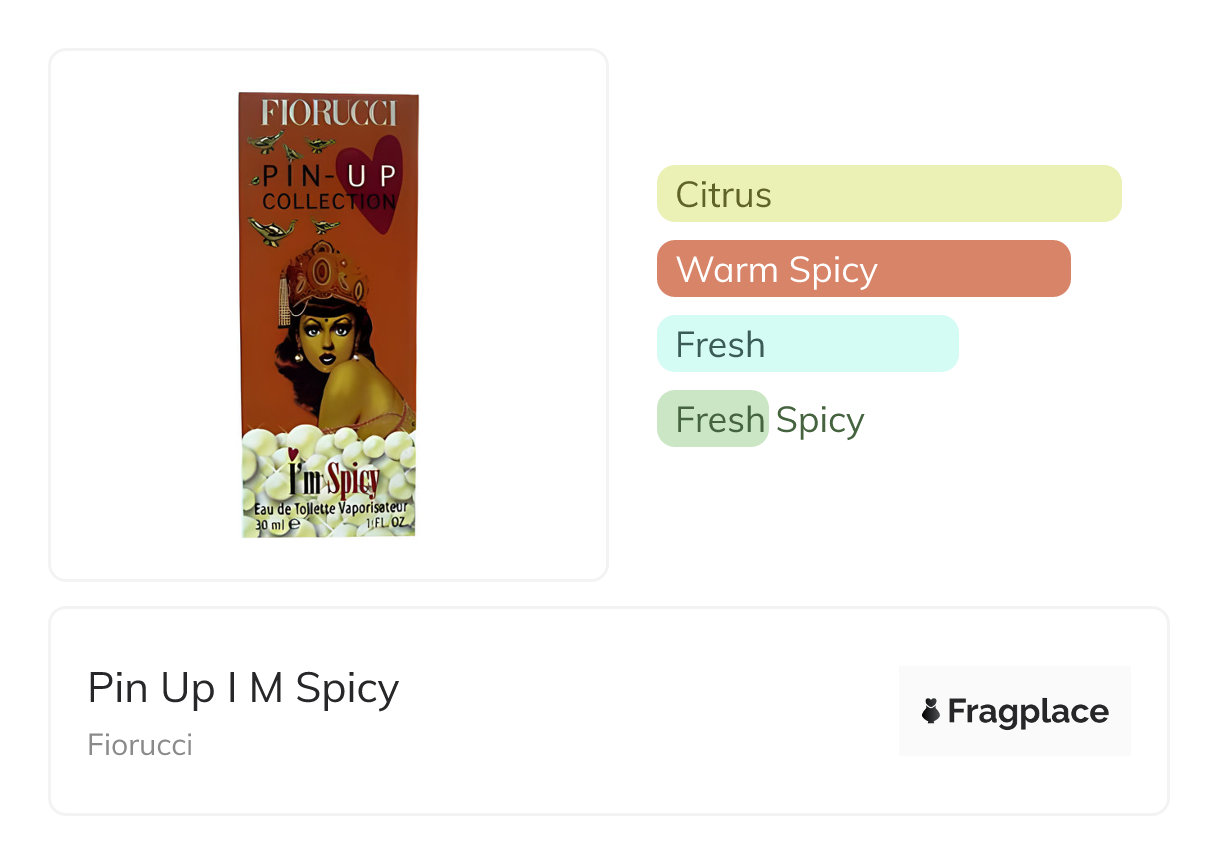Click the FIORUCCI logo on the perfume box
The height and width of the screenshot is (864, 1218).
[x=328, y=113]
